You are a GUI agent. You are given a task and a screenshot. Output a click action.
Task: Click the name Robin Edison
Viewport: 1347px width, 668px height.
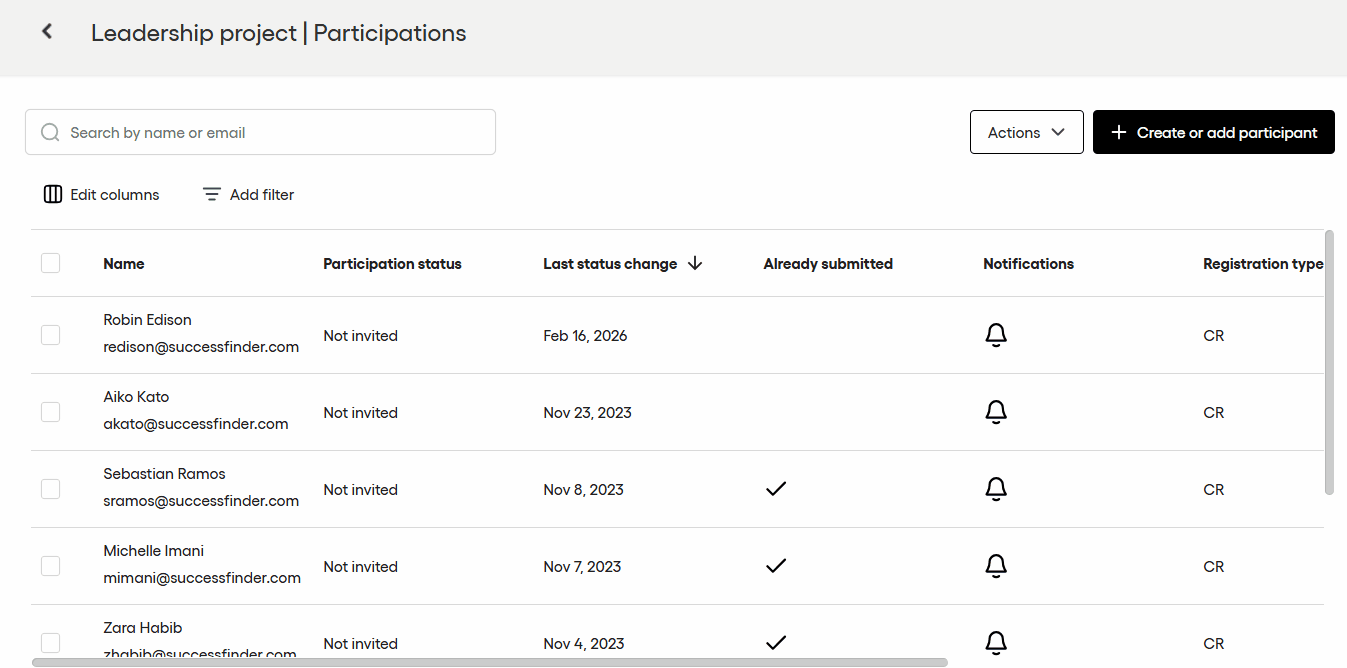tap(147, 320)
